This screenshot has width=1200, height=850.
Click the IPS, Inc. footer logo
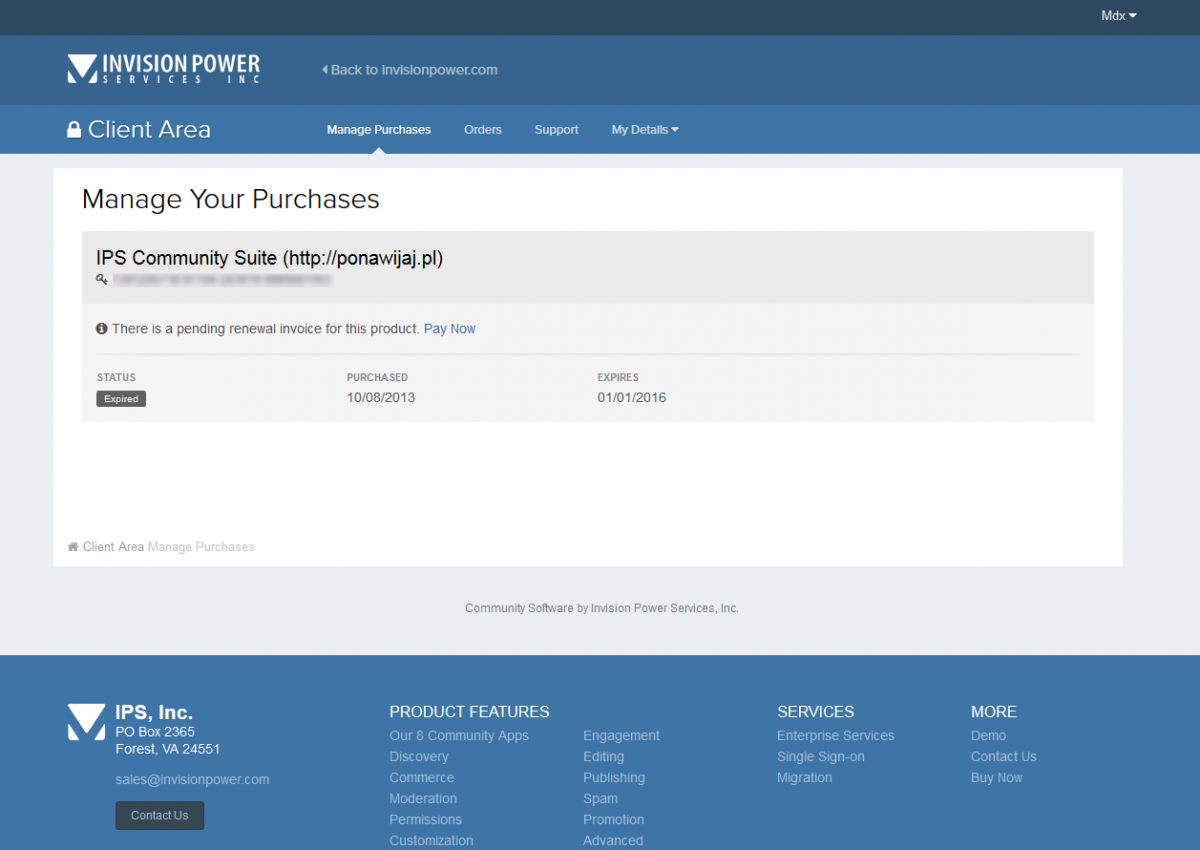(86, 722)
